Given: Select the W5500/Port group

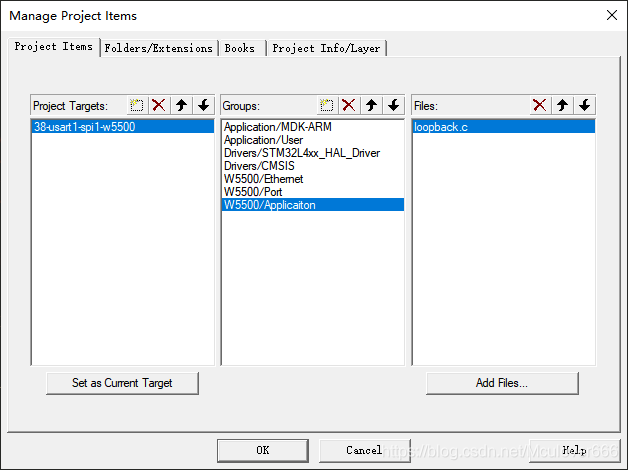Looking at the screenshot, I should click(x=312, y=192).
